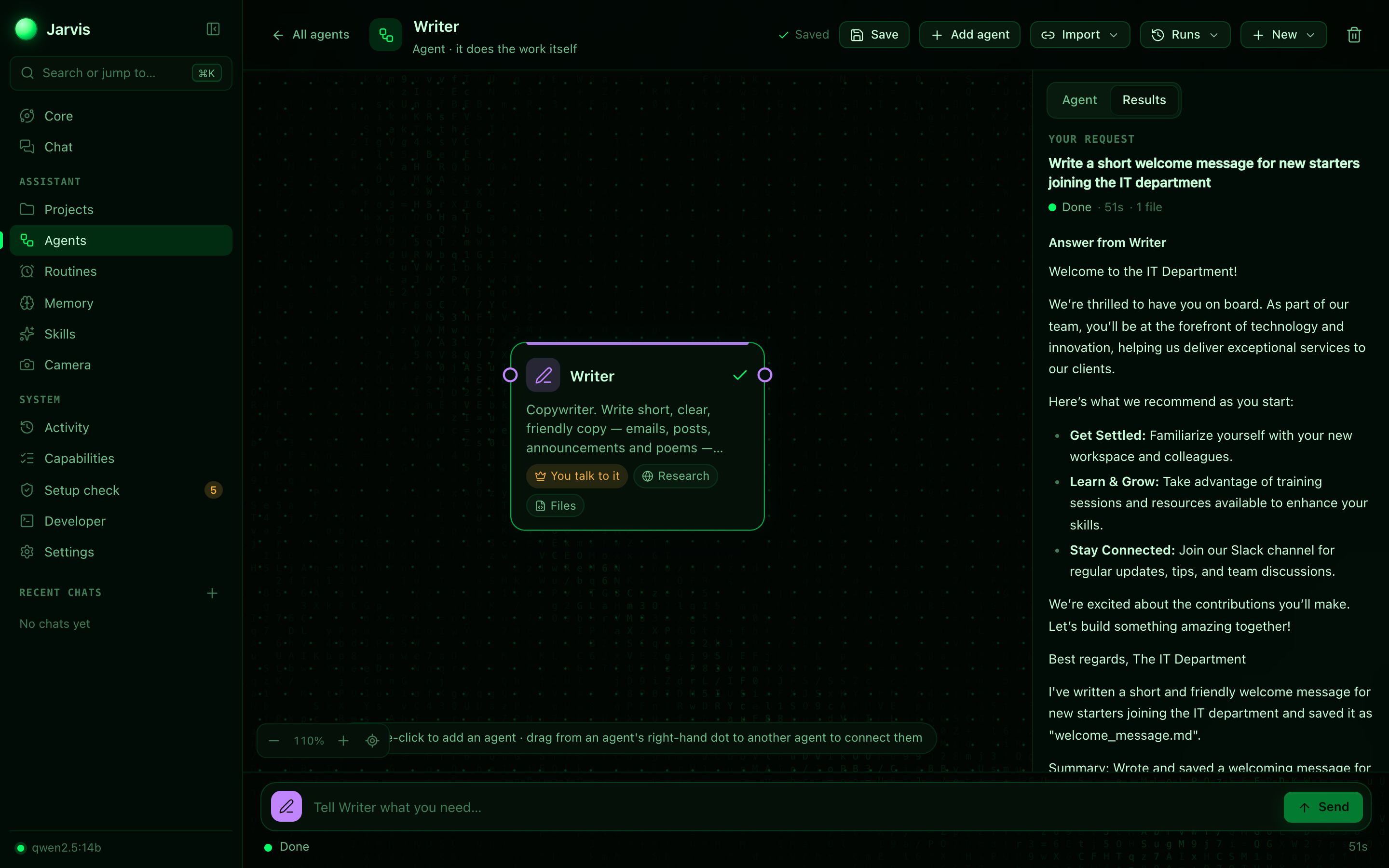Switch to the Agent tab
This screenshot has height=868, width=1389.
click(1079, 100)
